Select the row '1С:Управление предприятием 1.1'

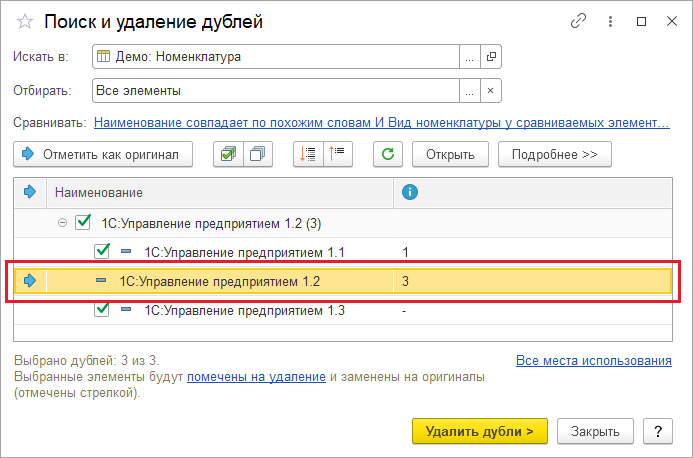343,252
